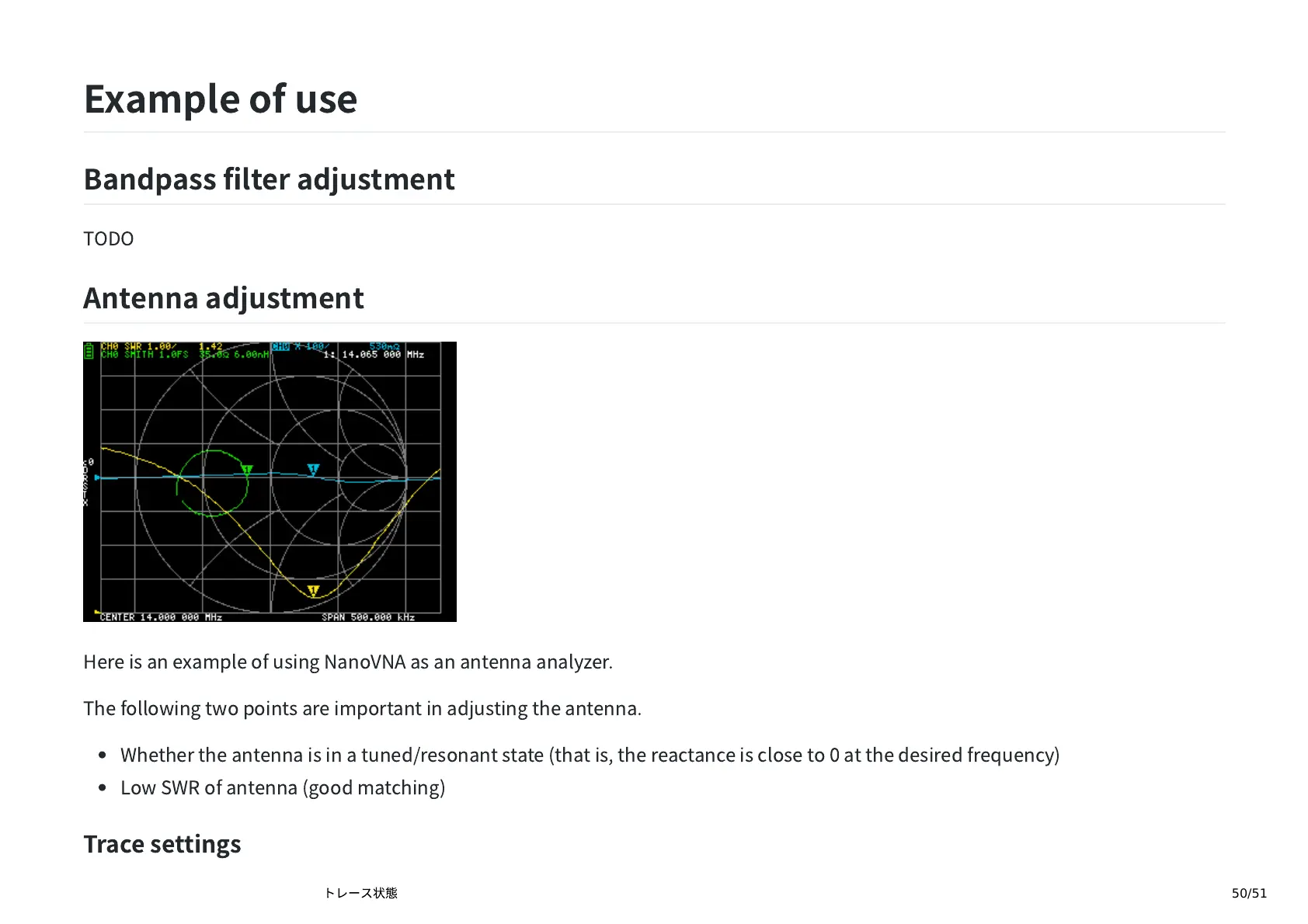
Task: Click the yellow reference arrow at bottom-left
Action: pyautogui.click(x=96, y=612)
